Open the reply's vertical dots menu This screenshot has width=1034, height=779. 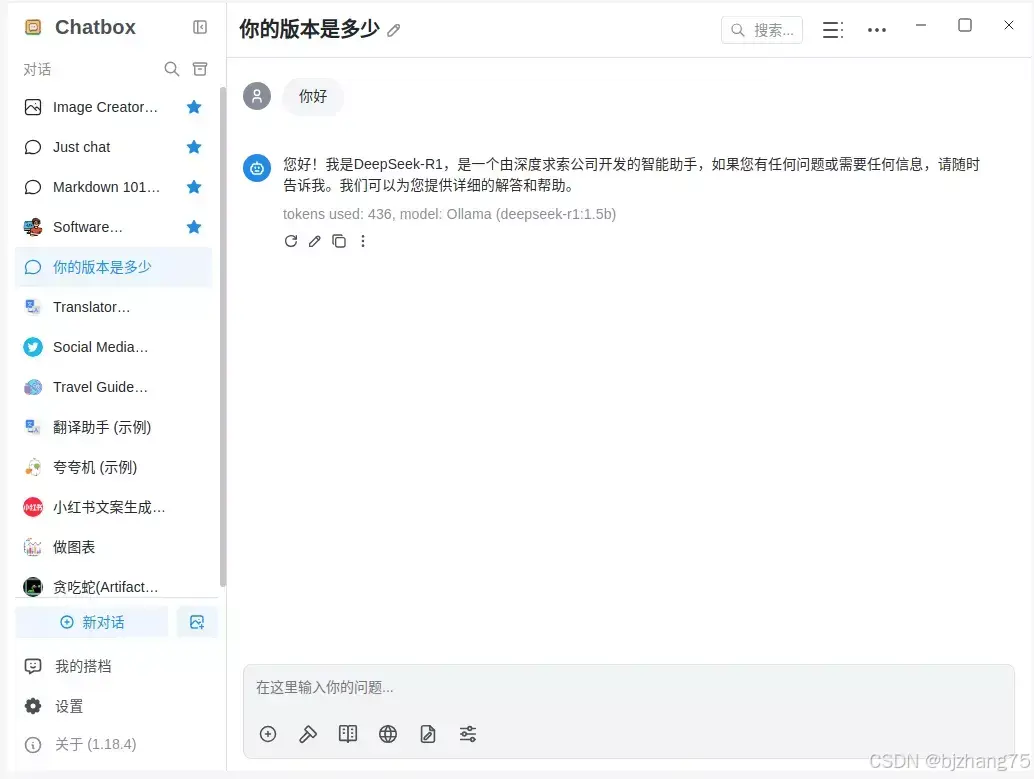coord(363,241)
